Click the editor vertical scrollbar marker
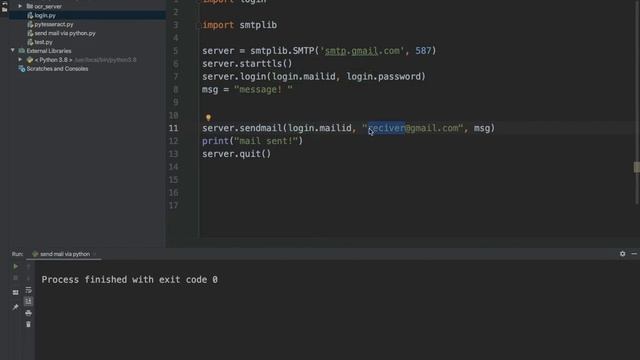 636,167
